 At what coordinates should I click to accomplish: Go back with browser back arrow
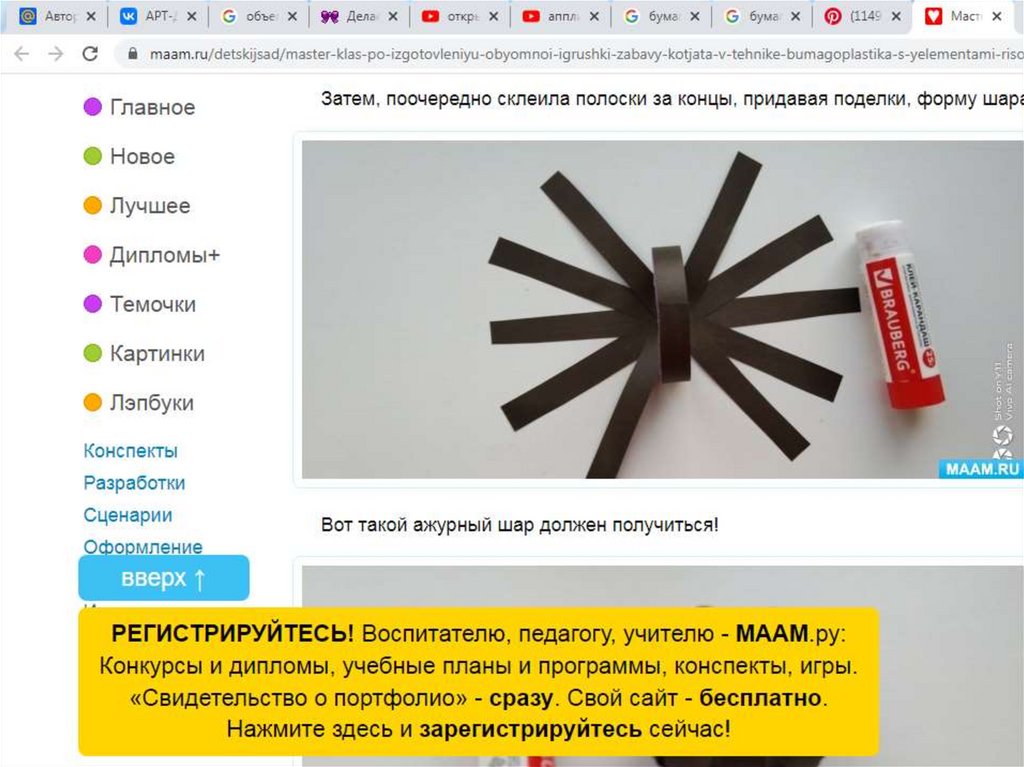[22, 54]
